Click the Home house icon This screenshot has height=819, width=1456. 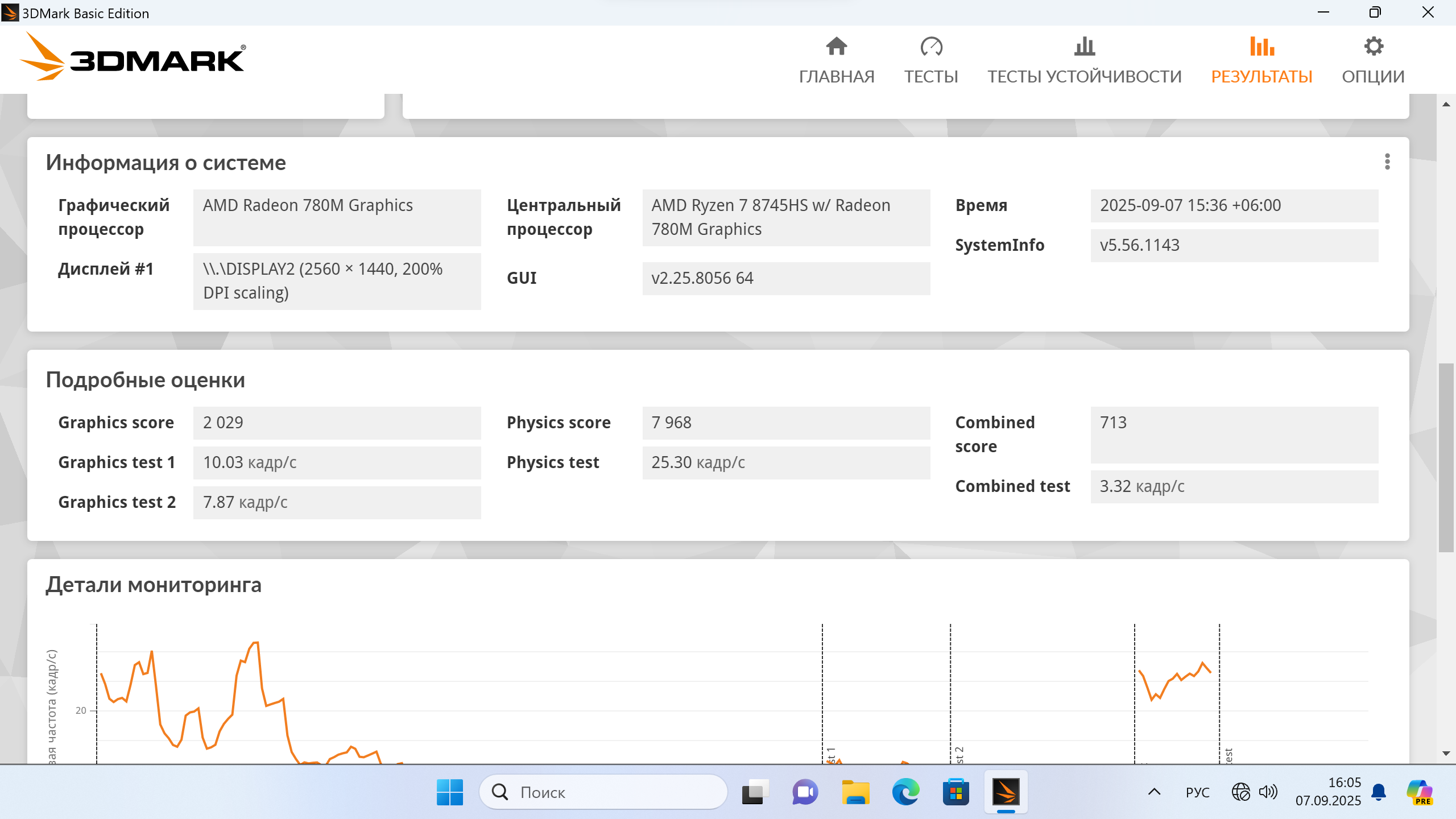(x=837, y=47)
